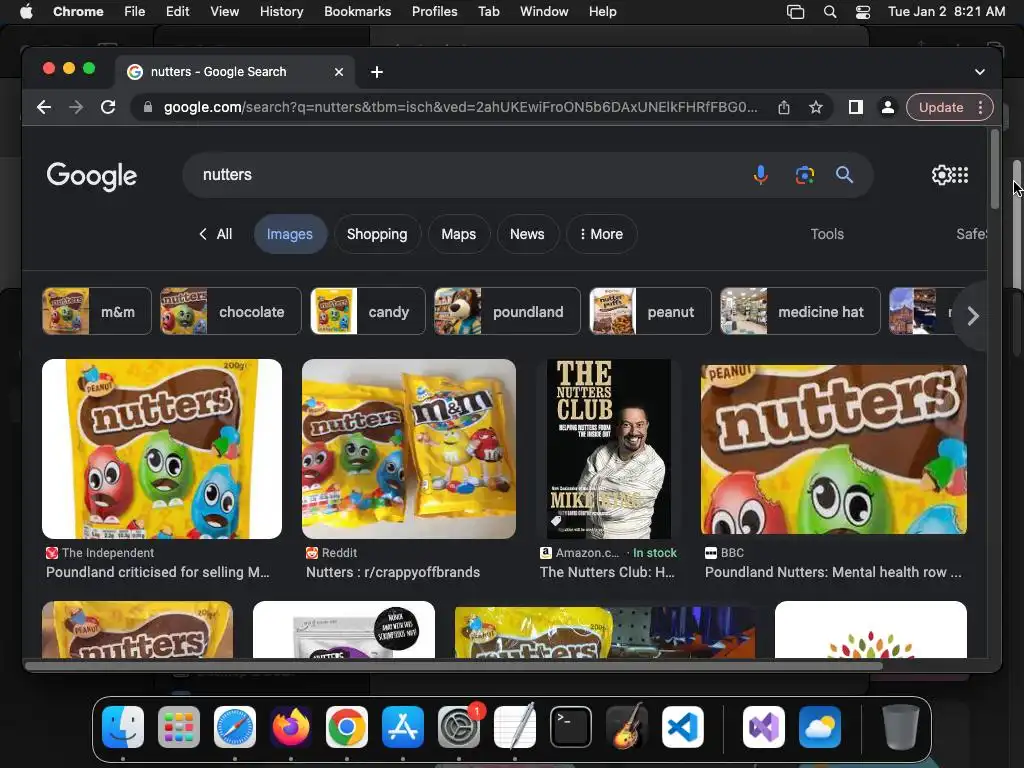Click the page vertical scrollbar
The height and width of the screenshot is (768, 1024).
tap(995, 169)
